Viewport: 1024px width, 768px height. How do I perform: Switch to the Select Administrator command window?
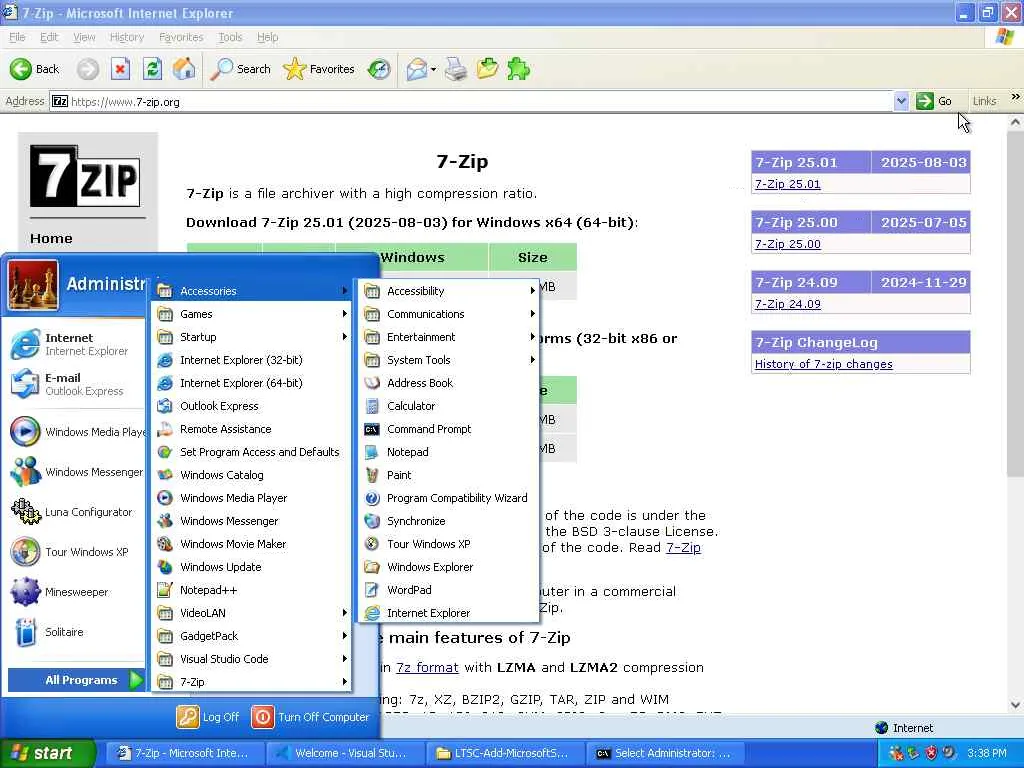click(x=663, y=753)
